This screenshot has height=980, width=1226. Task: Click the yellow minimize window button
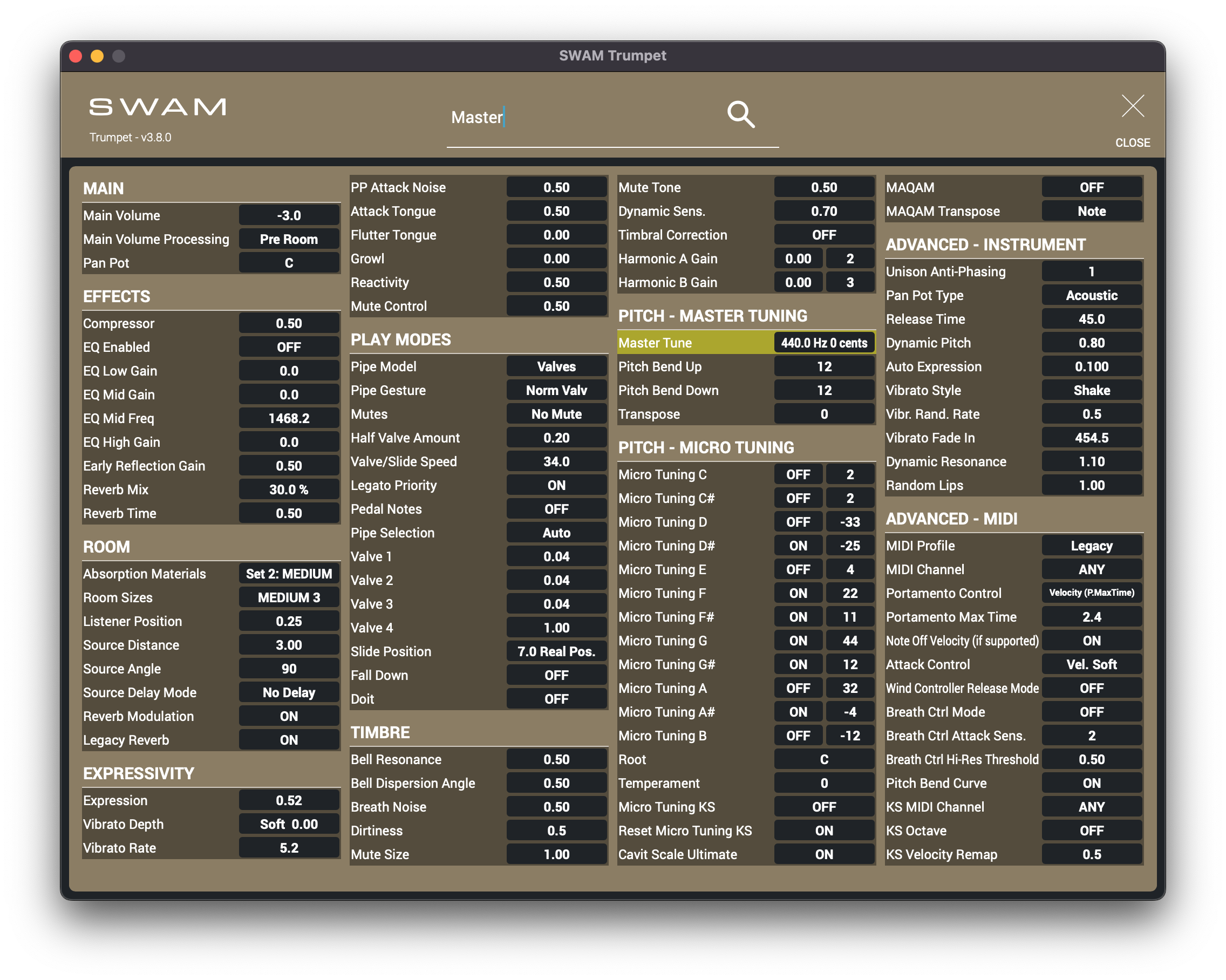click(x=97, y=56)
